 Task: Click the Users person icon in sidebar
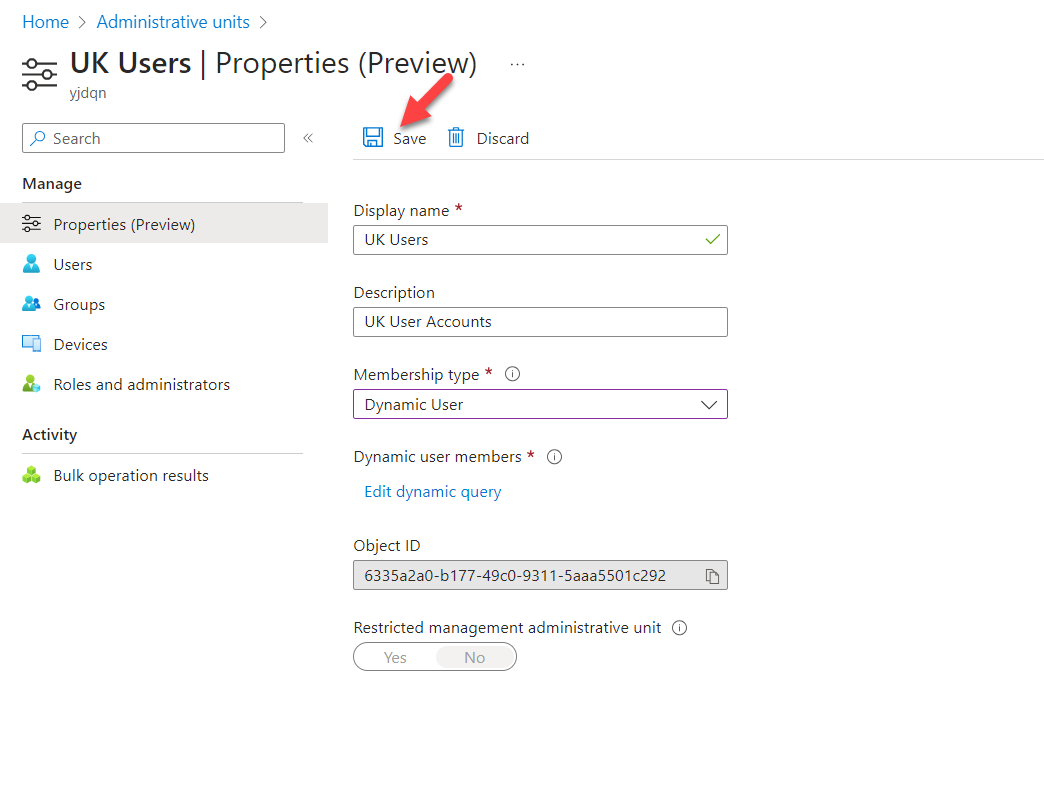[31, 264]
